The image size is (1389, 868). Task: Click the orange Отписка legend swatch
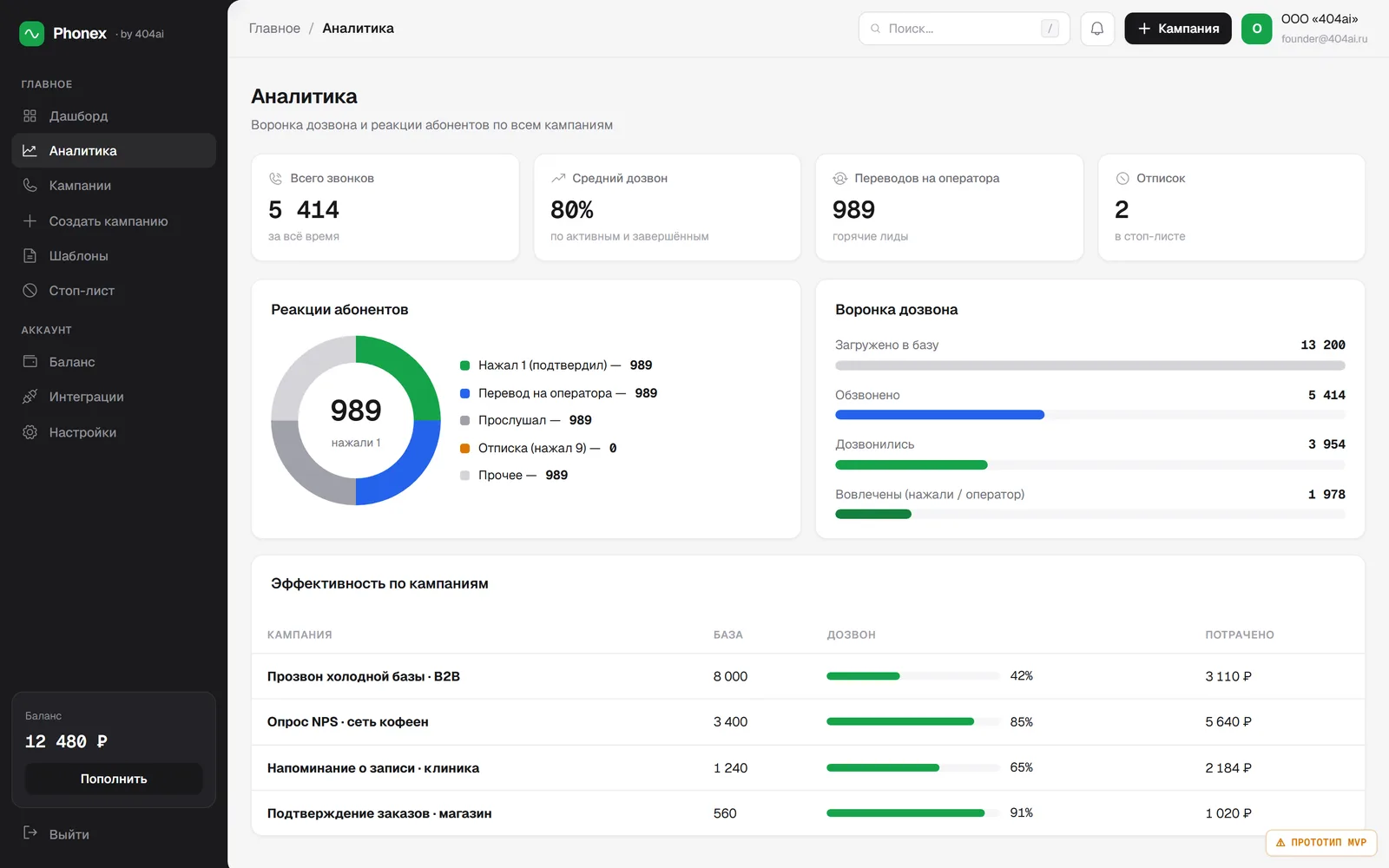[x=464, y=448]
